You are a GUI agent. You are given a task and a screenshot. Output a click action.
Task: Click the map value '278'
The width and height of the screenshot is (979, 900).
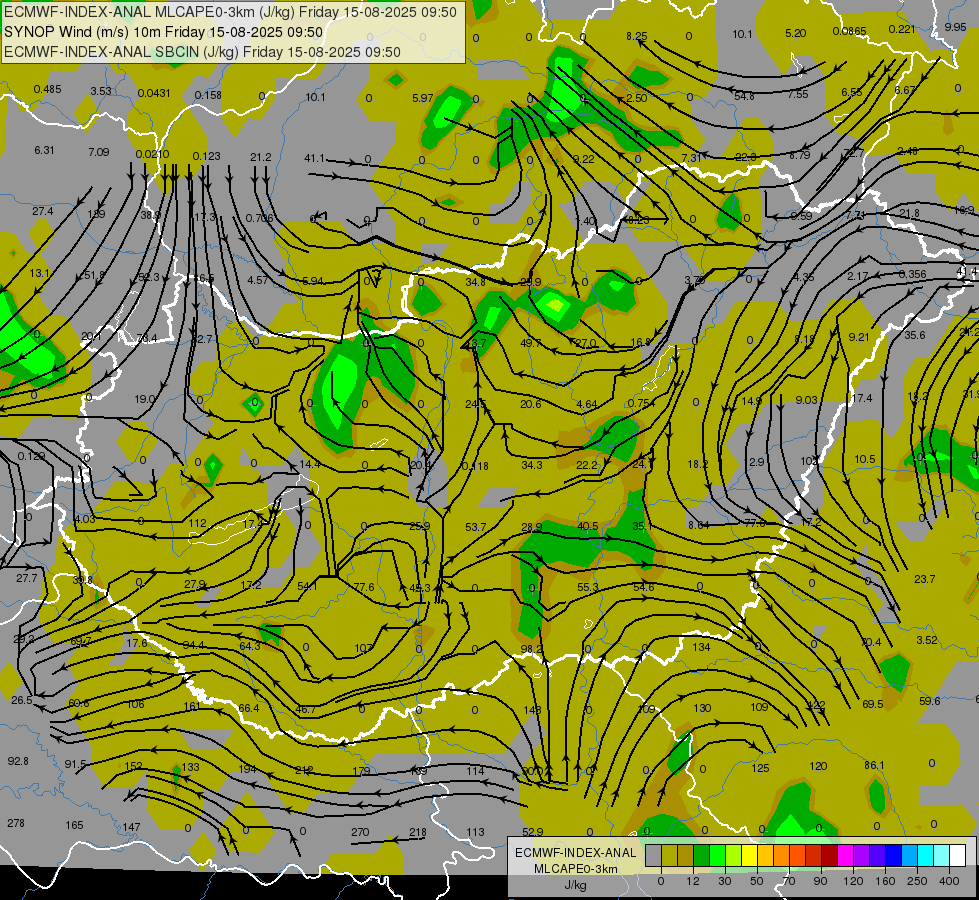click(x=16, y=823)
